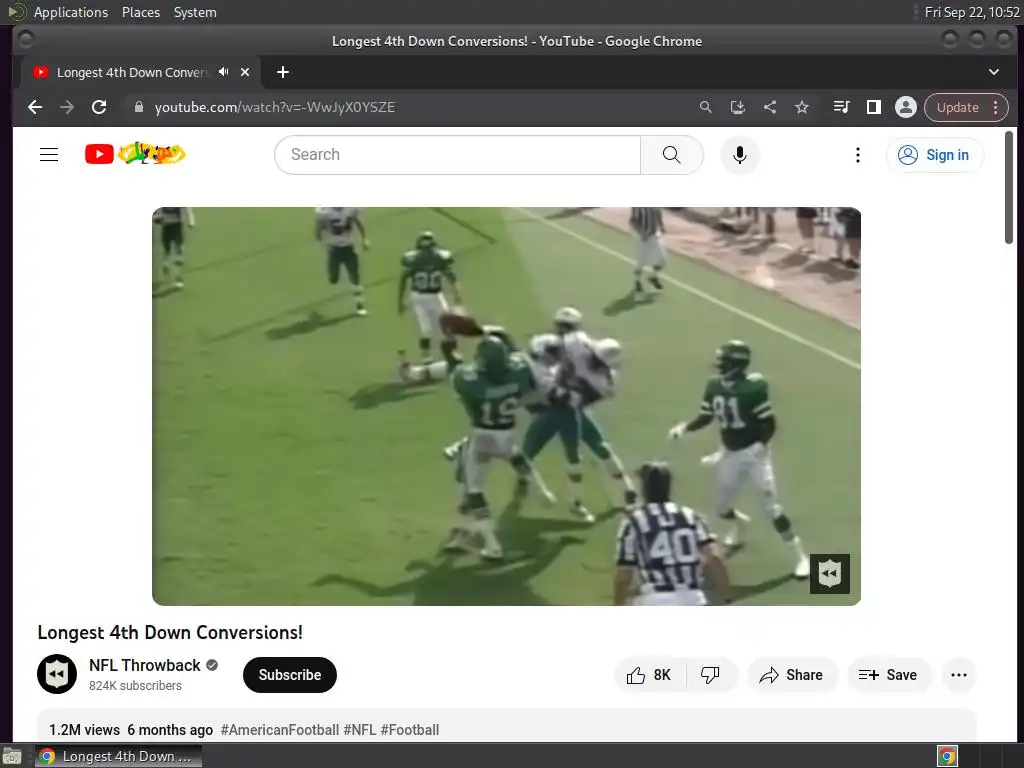Share the video
1024x768 pixels.
click(x=791, y=675)
